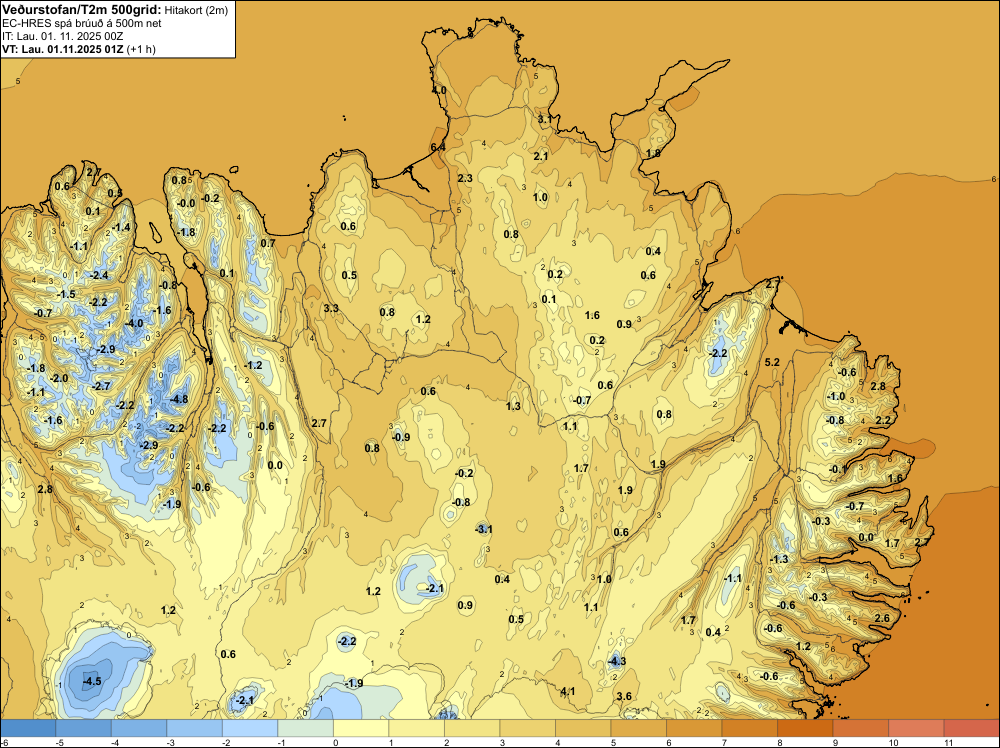Viewport: 1000px width, 748px height.
Task: Click the legend swatch between 0 and 1
Action: pos(361,728)
